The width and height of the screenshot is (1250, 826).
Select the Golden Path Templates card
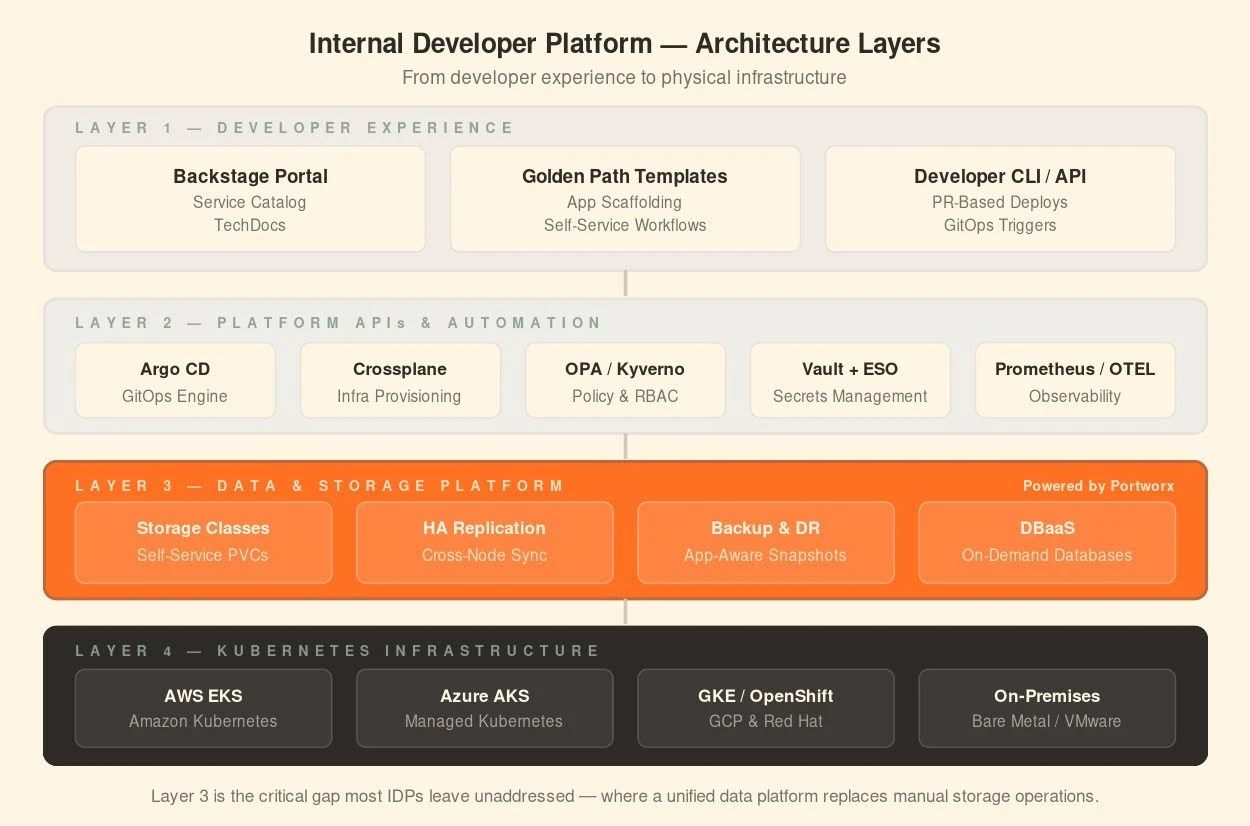point(625,199)
